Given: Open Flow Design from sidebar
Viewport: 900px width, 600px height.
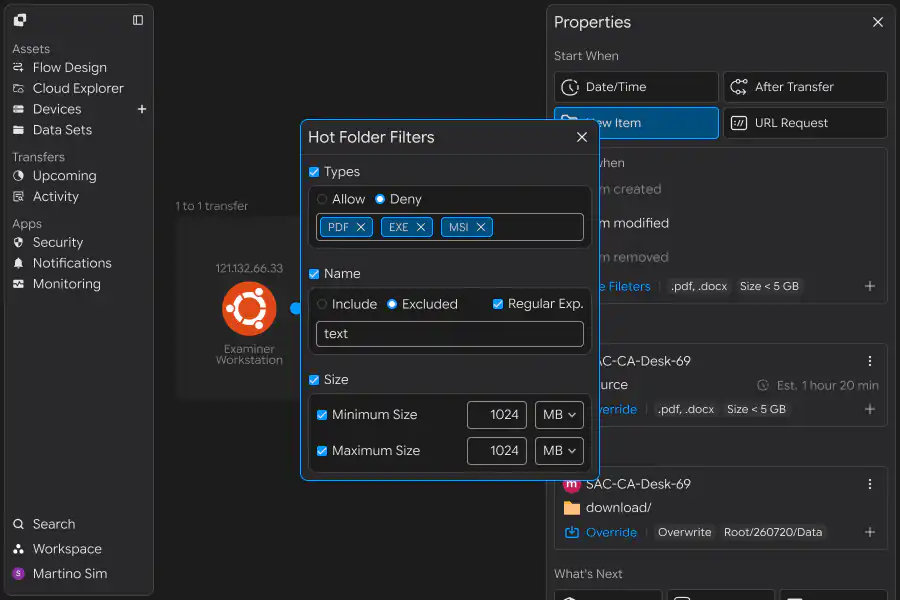Looking at the screenshot, I should (x=69, y=68).
